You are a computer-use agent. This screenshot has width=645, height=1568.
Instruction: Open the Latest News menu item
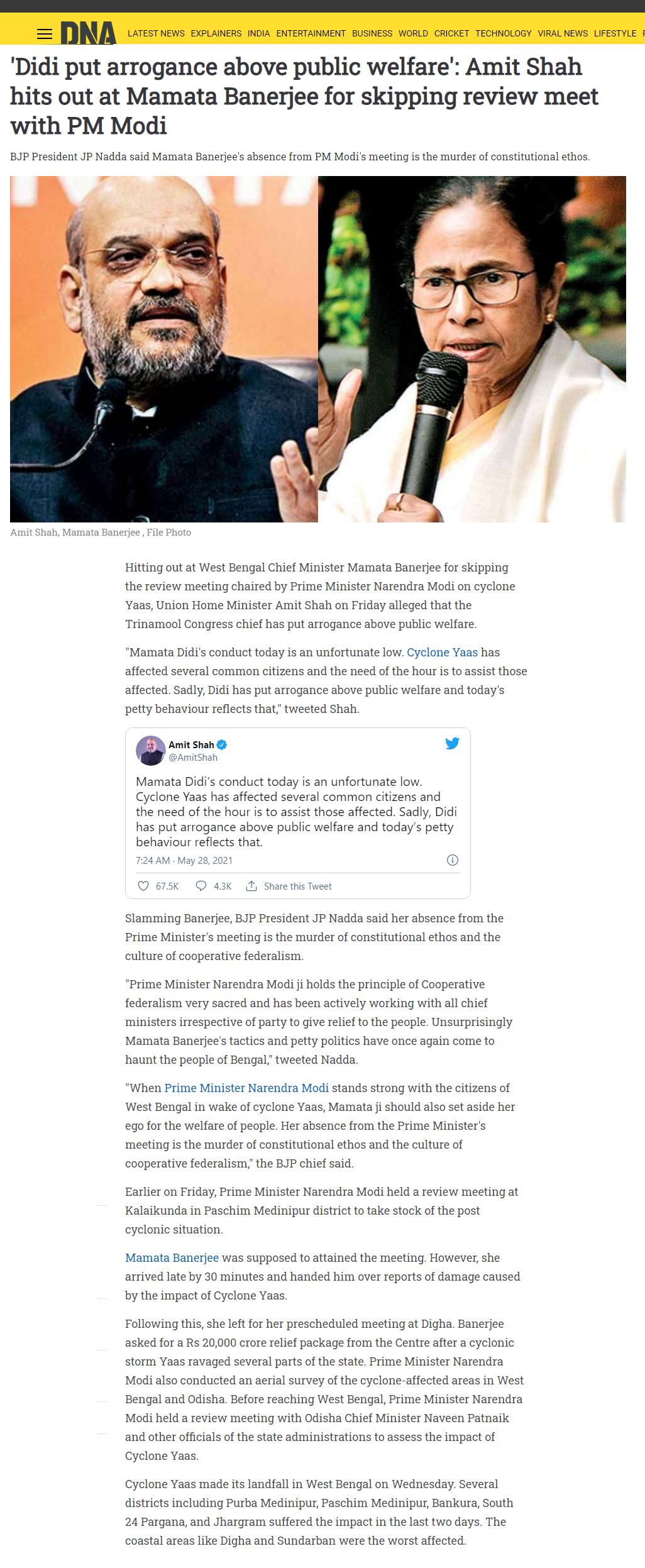156,33
